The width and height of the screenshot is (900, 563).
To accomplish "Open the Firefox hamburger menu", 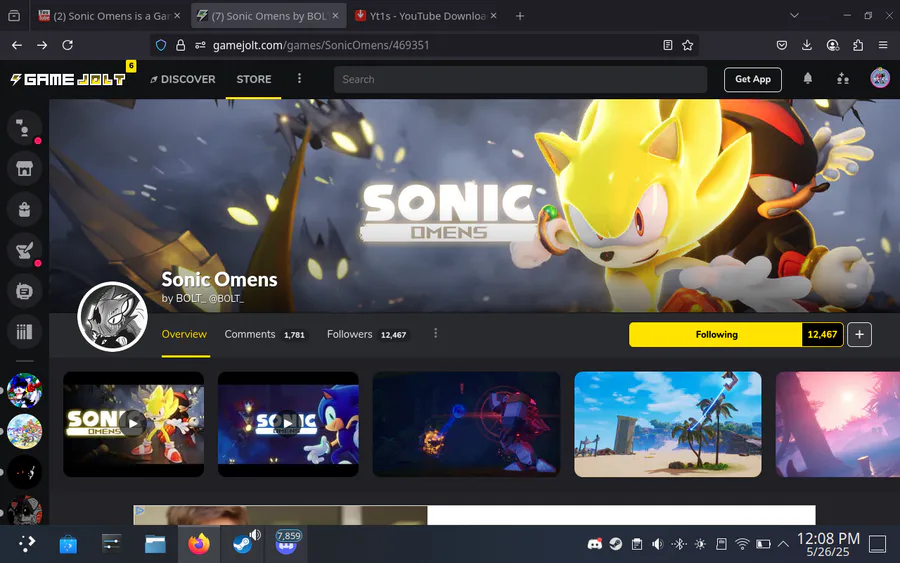I will click(x=883, y=45).
